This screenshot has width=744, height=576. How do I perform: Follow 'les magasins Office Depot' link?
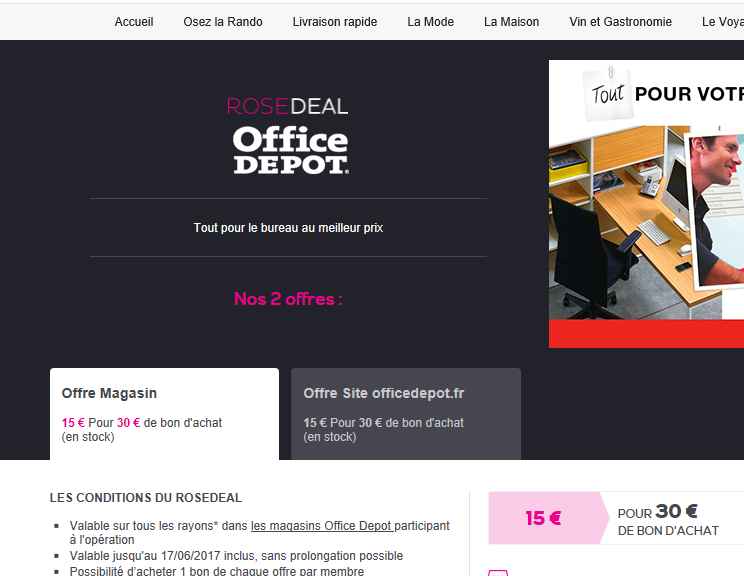(x=322, y=526)
